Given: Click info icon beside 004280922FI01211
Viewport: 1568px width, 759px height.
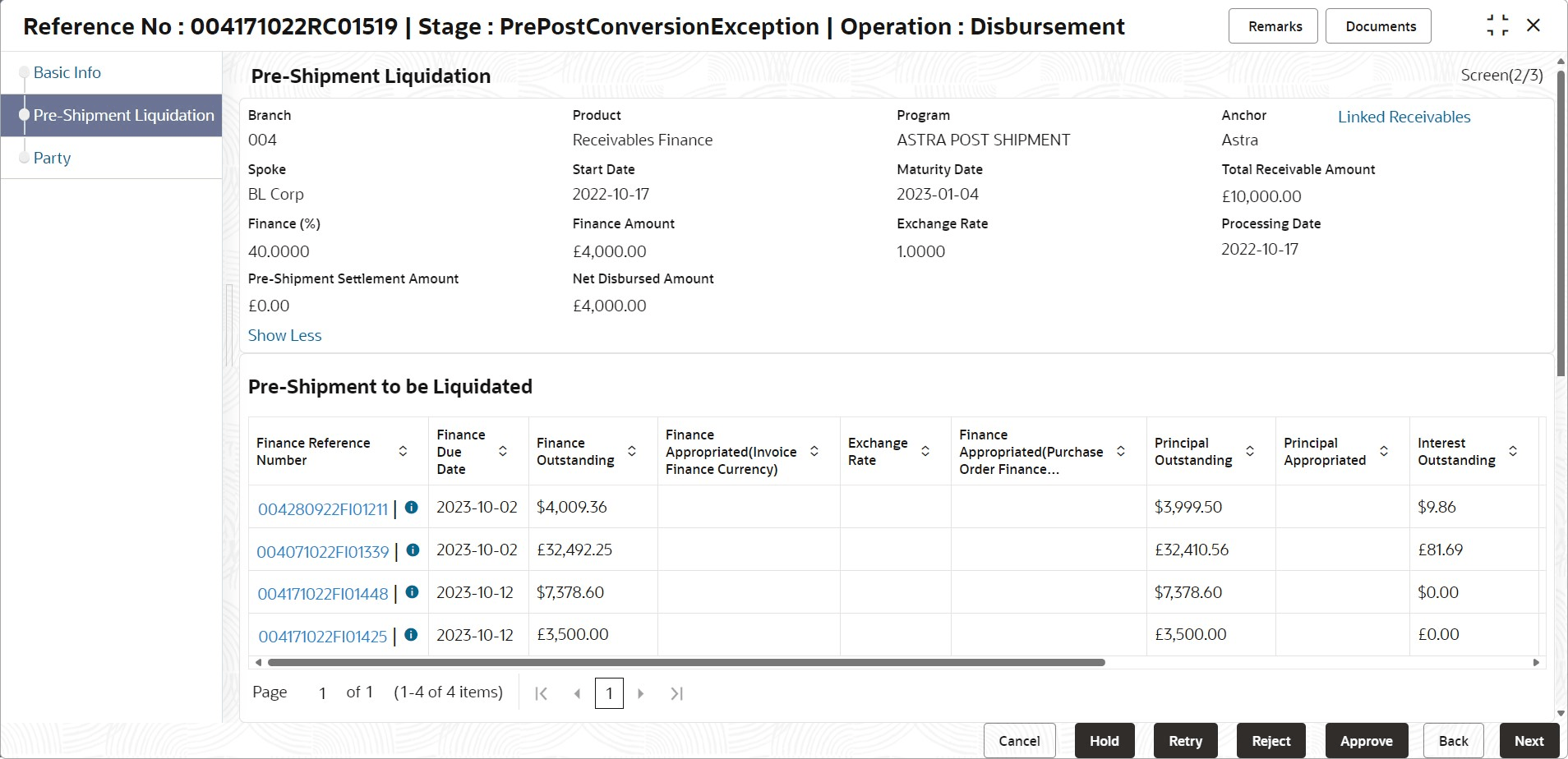Looking at the screenshot, I should [x=412, y=508].
